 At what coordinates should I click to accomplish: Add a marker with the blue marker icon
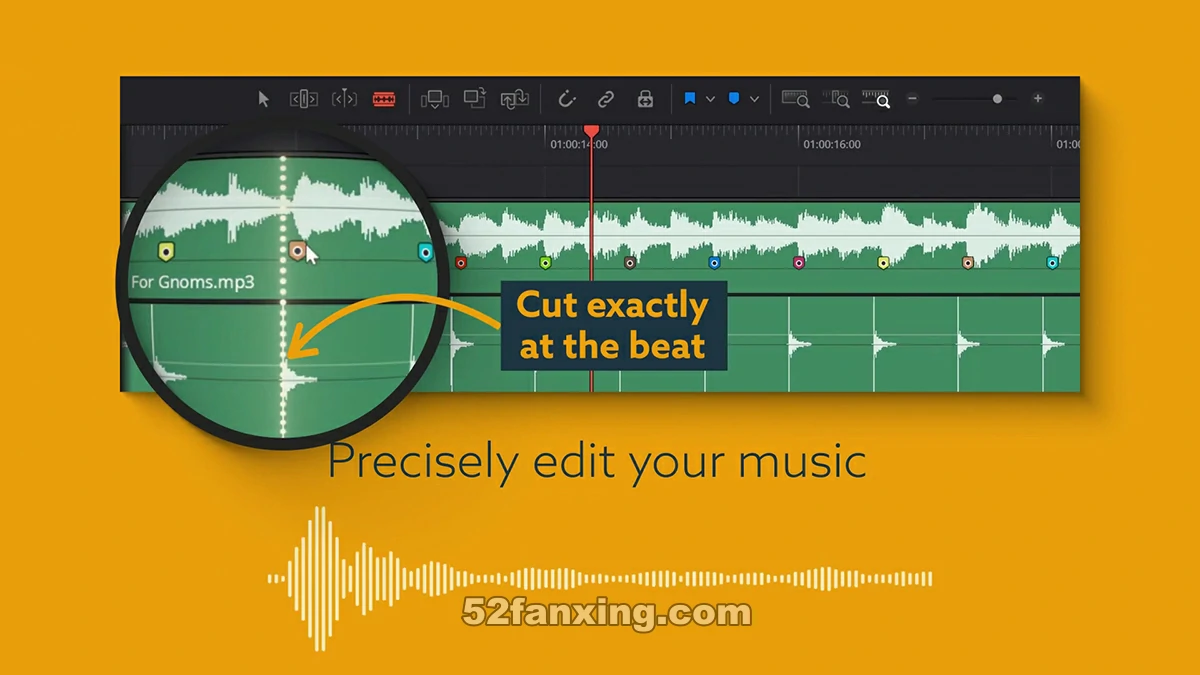pos(733,99)
